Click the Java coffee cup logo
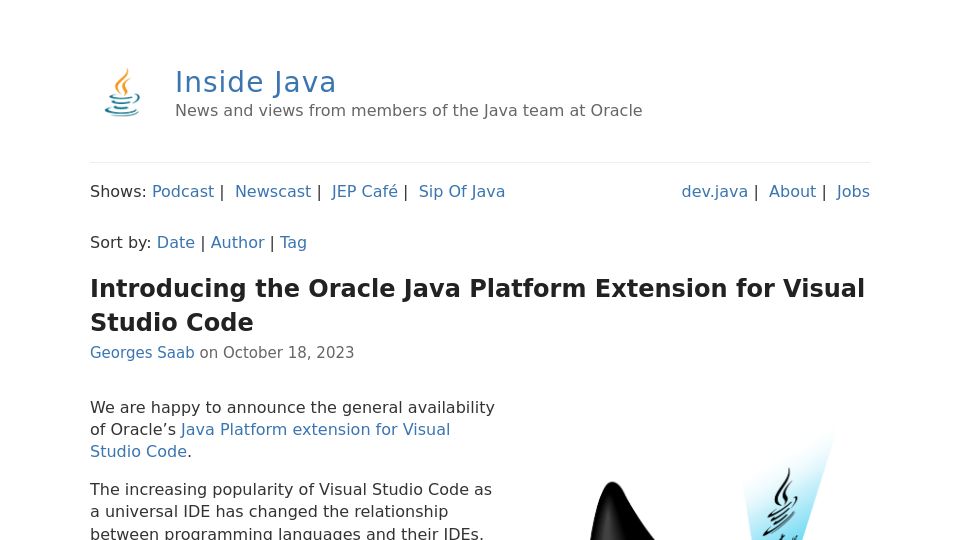 point(122,92)
